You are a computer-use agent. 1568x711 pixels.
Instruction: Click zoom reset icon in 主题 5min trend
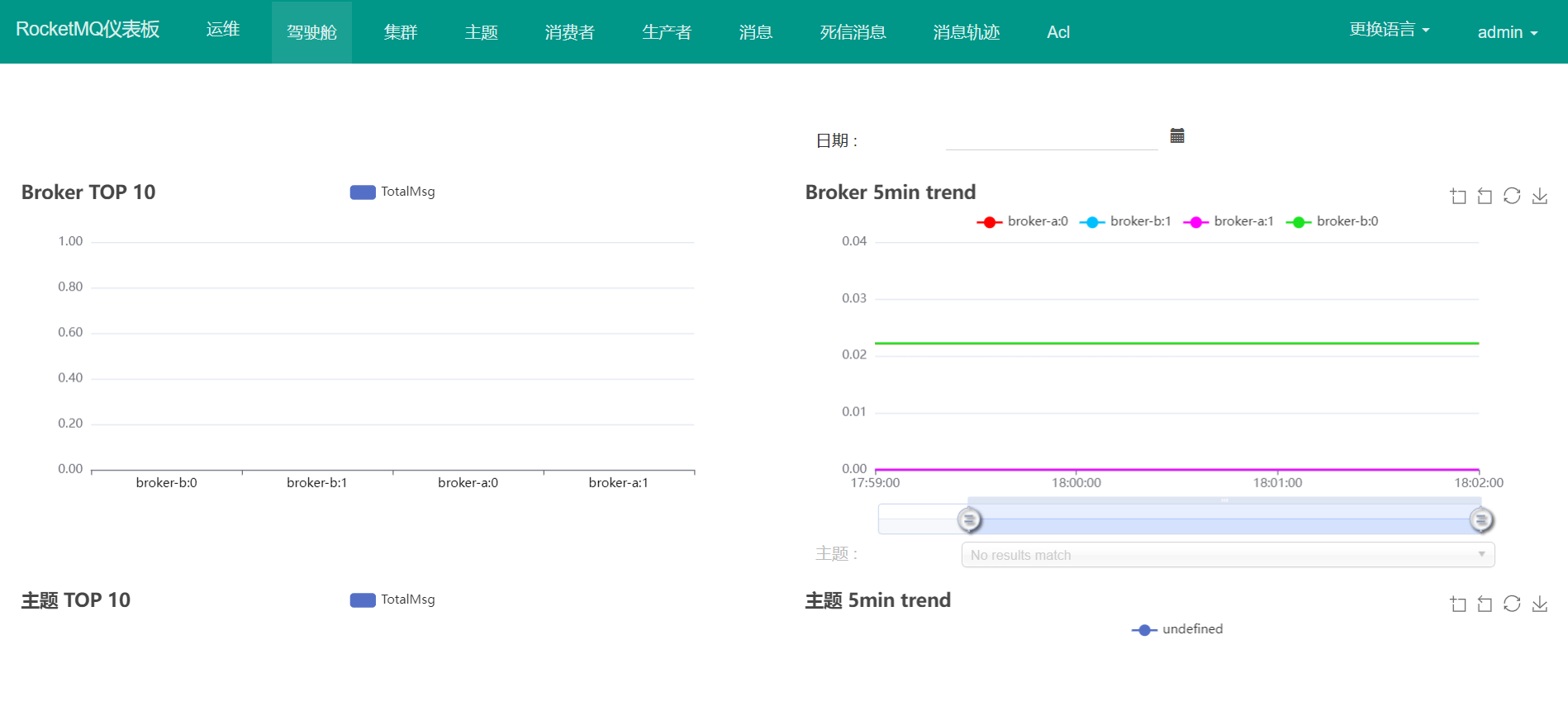coord(1485,604)
